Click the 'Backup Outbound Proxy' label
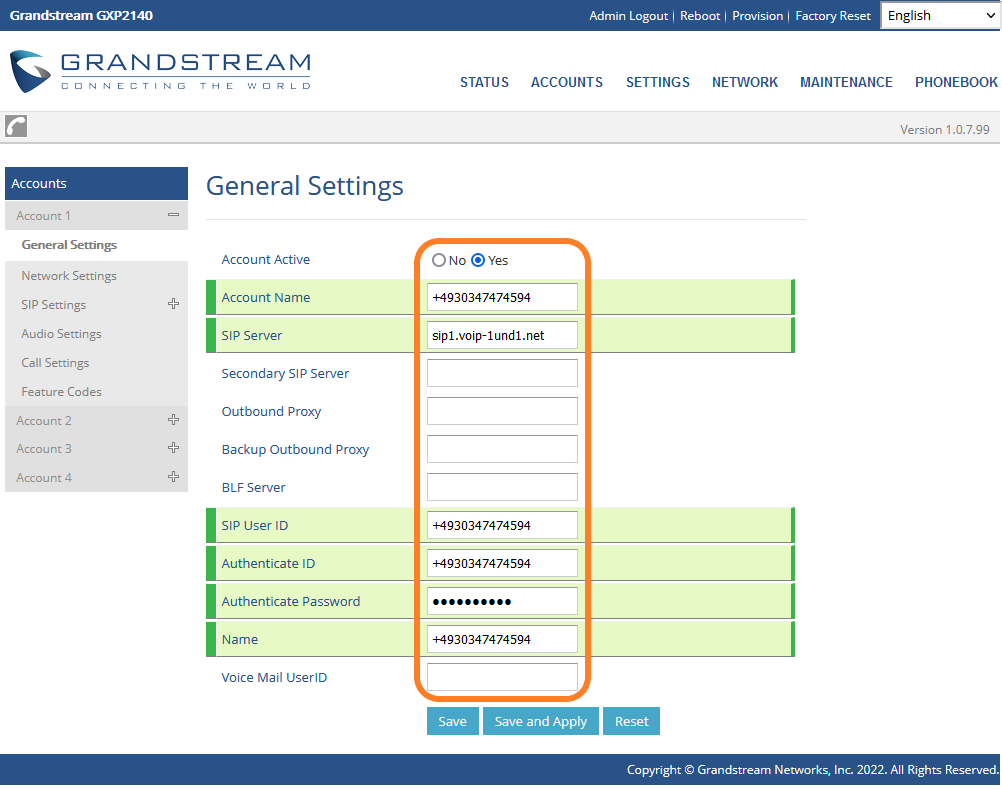 tap(295, 449)
